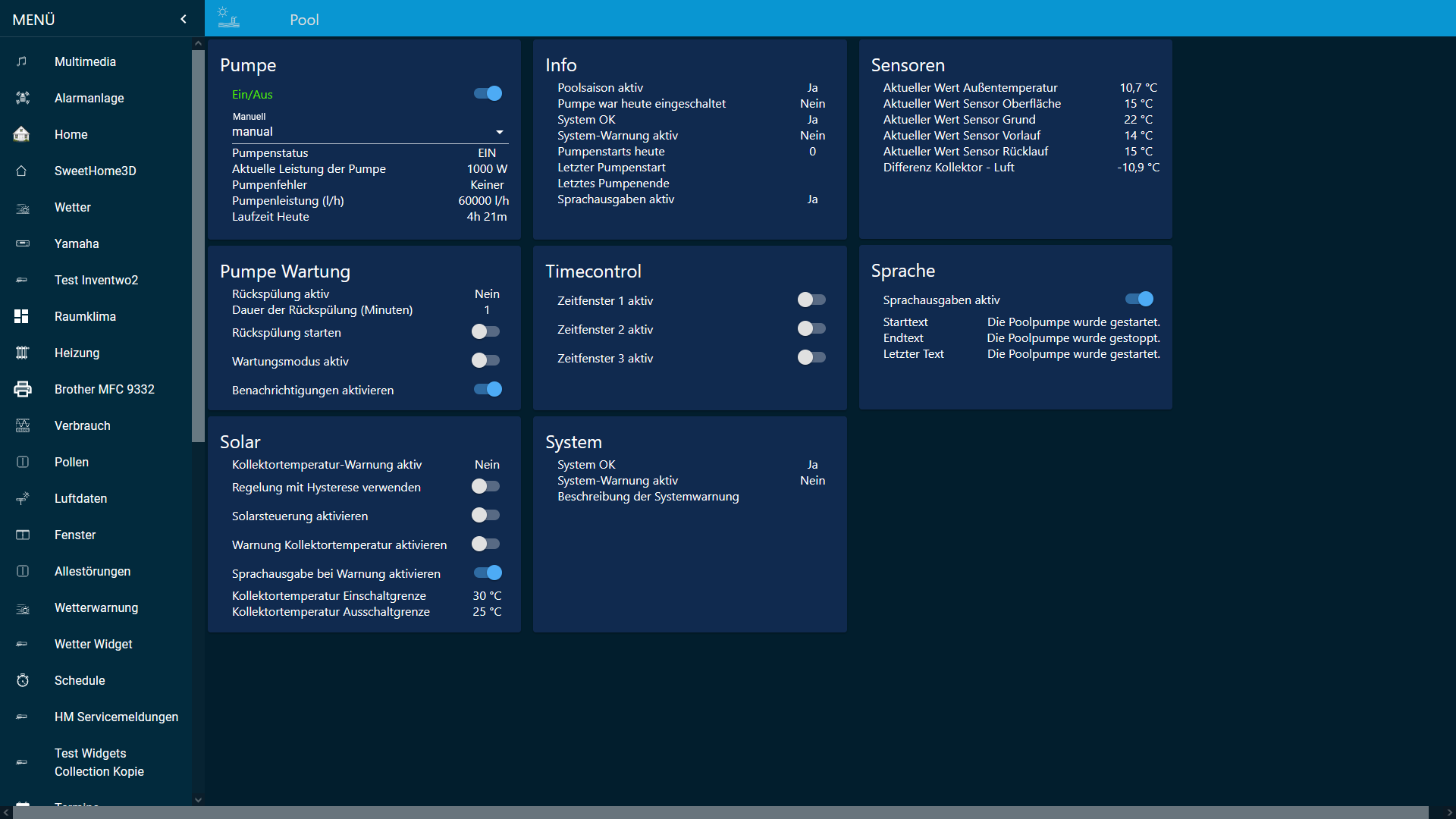The image size is (1456, 819).
Task: Open the Verbrauch menu entry
Action: tap(83, 425)
